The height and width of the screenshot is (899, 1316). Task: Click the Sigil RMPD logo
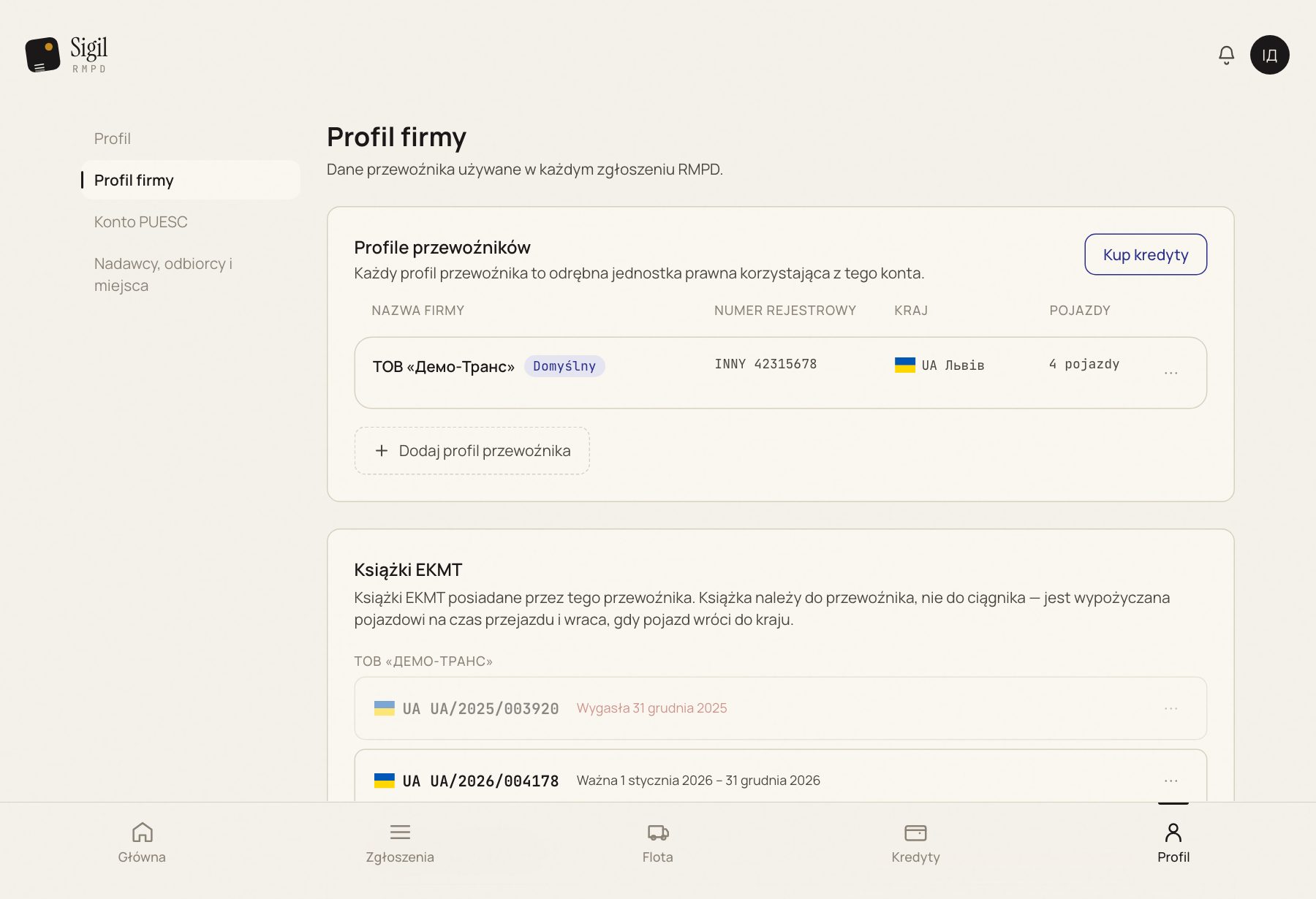[x=67, y=55]
